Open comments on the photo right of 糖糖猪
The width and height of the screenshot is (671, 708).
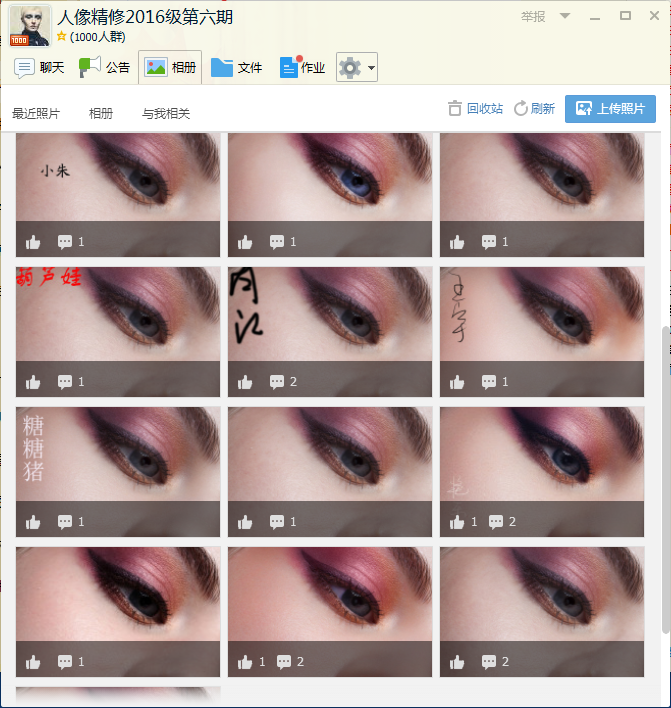pos(283,522)
